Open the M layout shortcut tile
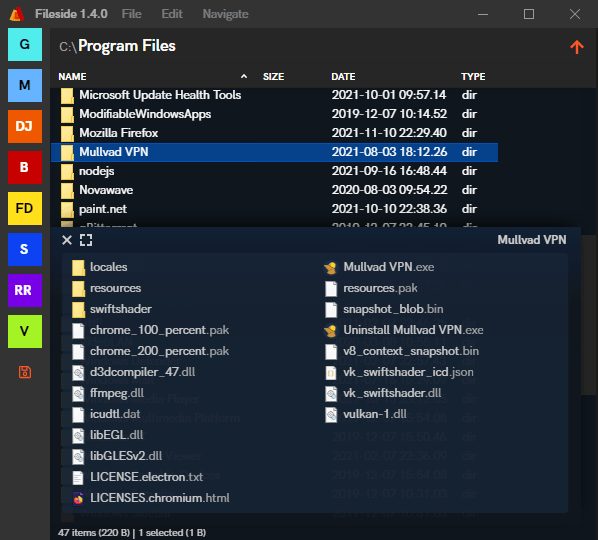The width and height of the screenshot is (598, 540). tap(25, 85)
